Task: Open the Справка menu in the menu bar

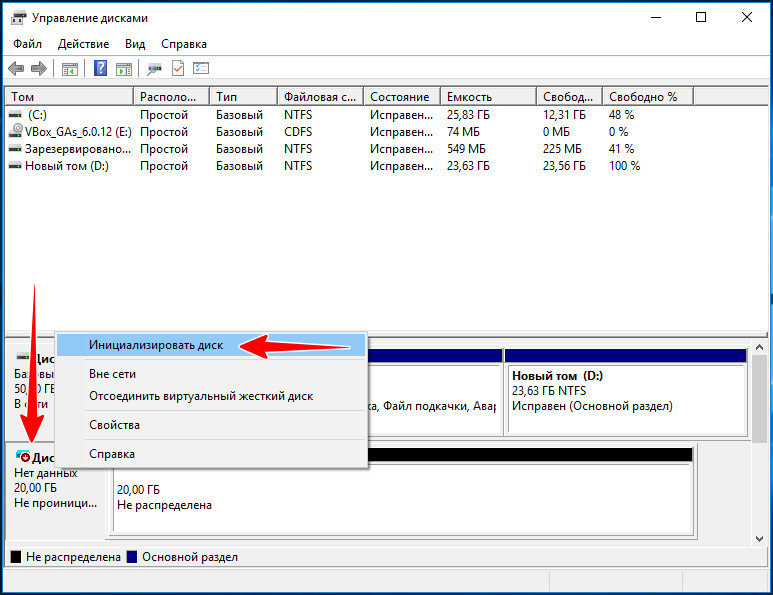Action: (184, 44)
